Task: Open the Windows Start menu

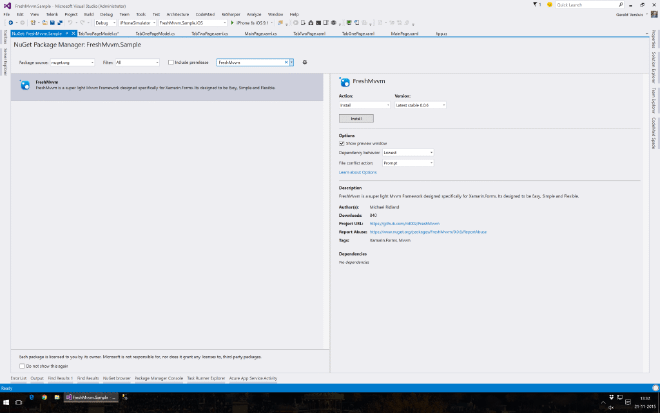Action: [6, 402]
